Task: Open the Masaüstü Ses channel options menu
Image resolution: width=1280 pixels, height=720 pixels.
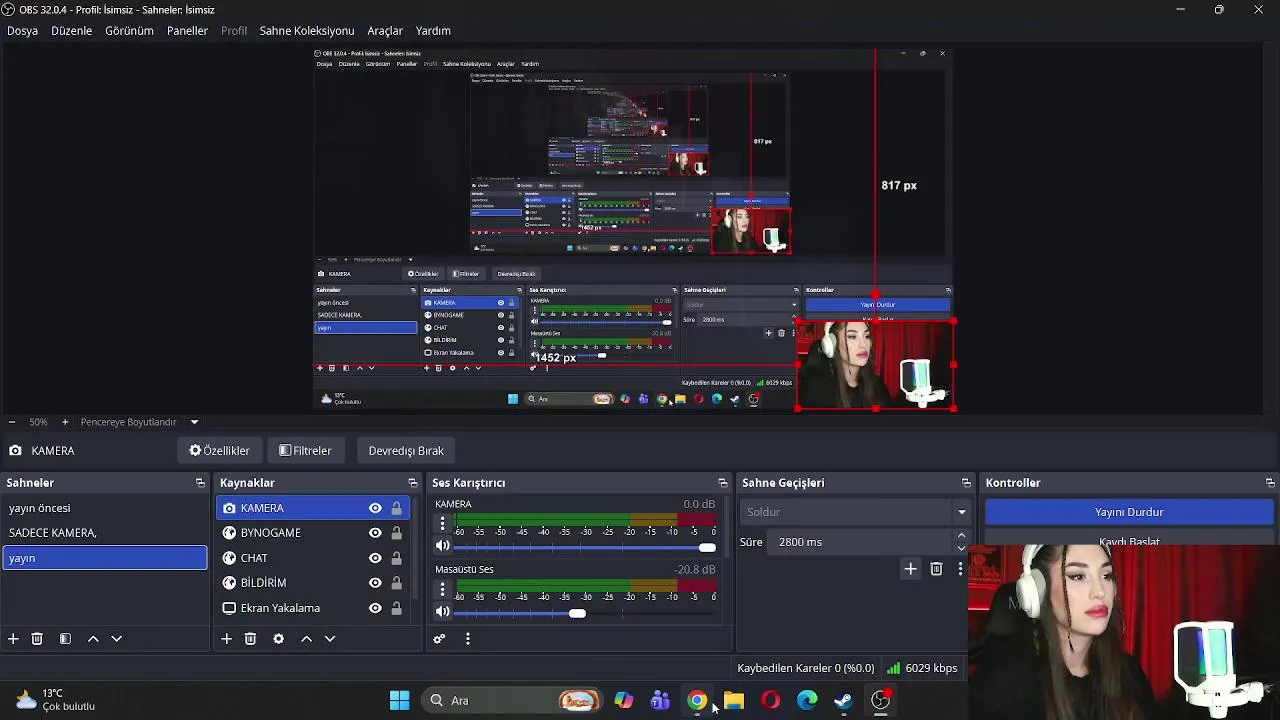Action: [442, 589]
